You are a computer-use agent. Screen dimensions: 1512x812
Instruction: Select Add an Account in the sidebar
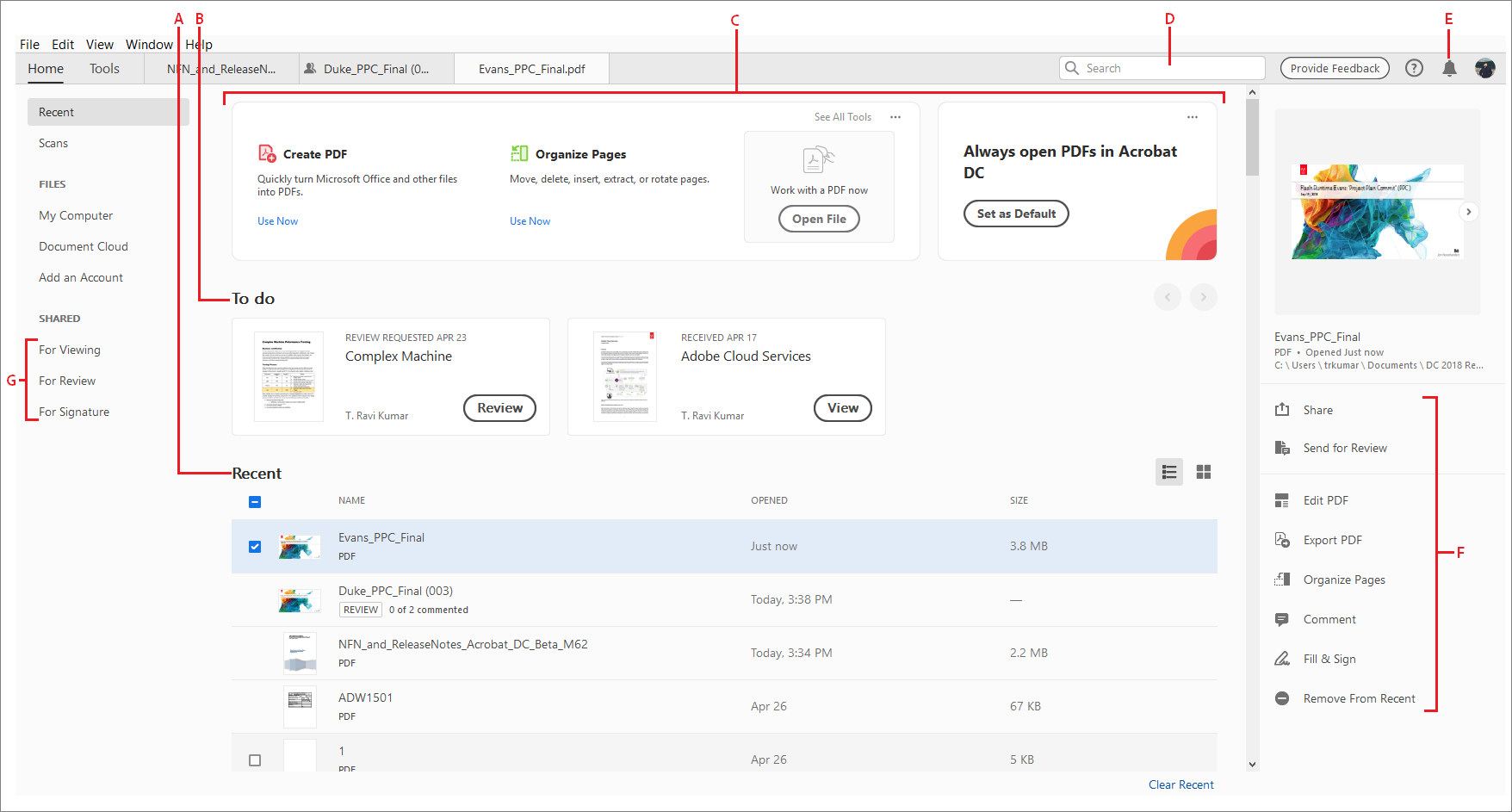(81, 277)
